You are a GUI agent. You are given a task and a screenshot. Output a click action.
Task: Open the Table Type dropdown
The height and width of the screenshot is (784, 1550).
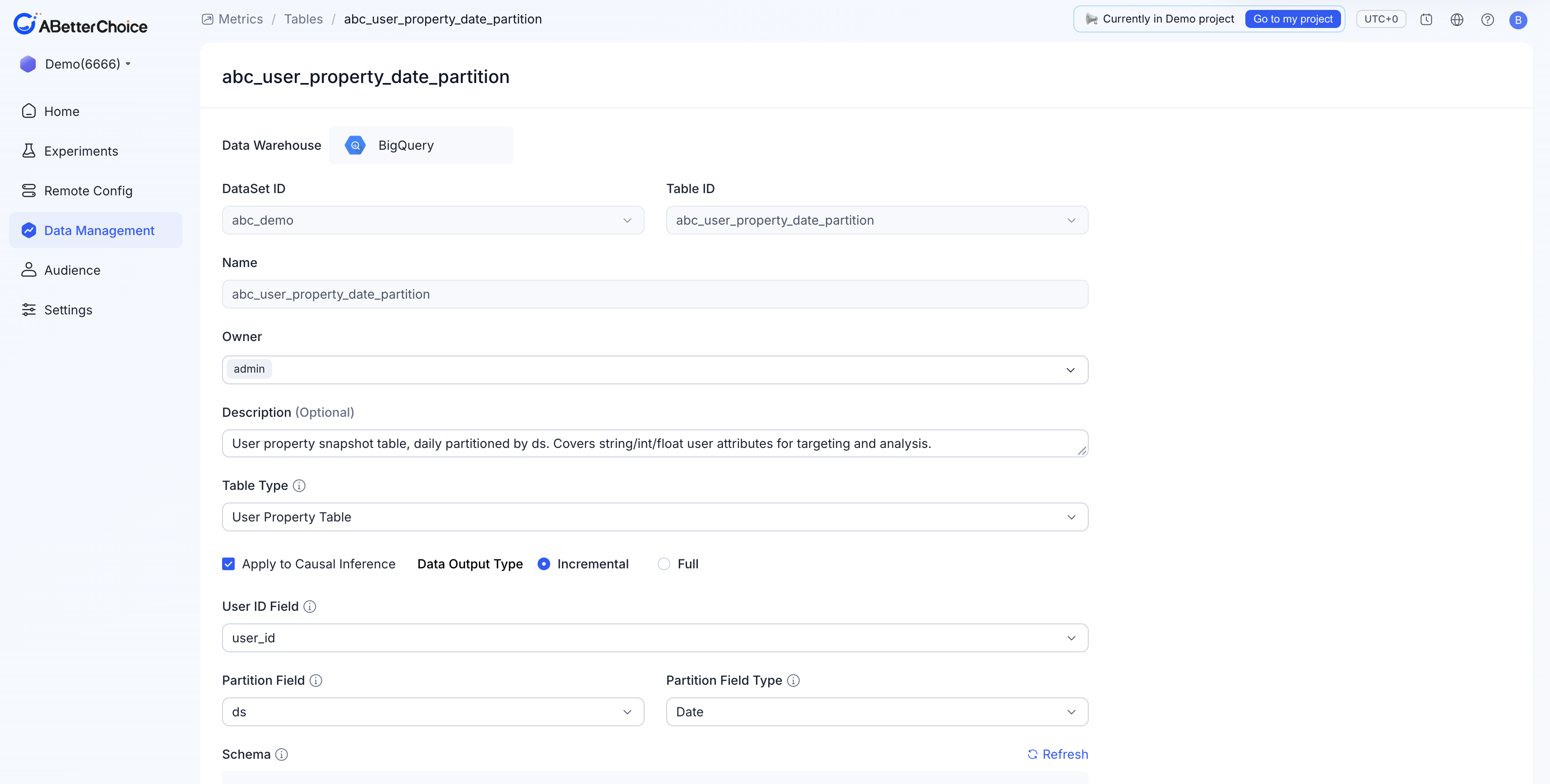(x=654, y=517)
